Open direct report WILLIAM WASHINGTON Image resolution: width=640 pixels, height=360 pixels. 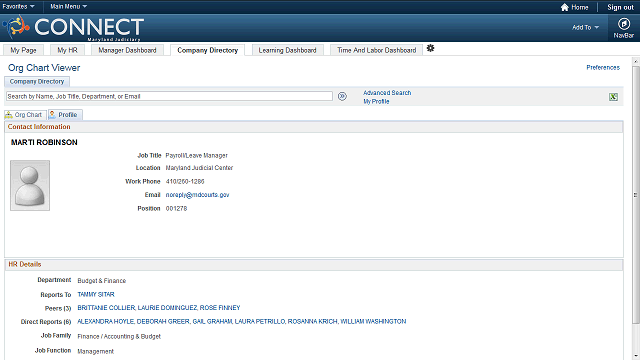pos(373,322)
